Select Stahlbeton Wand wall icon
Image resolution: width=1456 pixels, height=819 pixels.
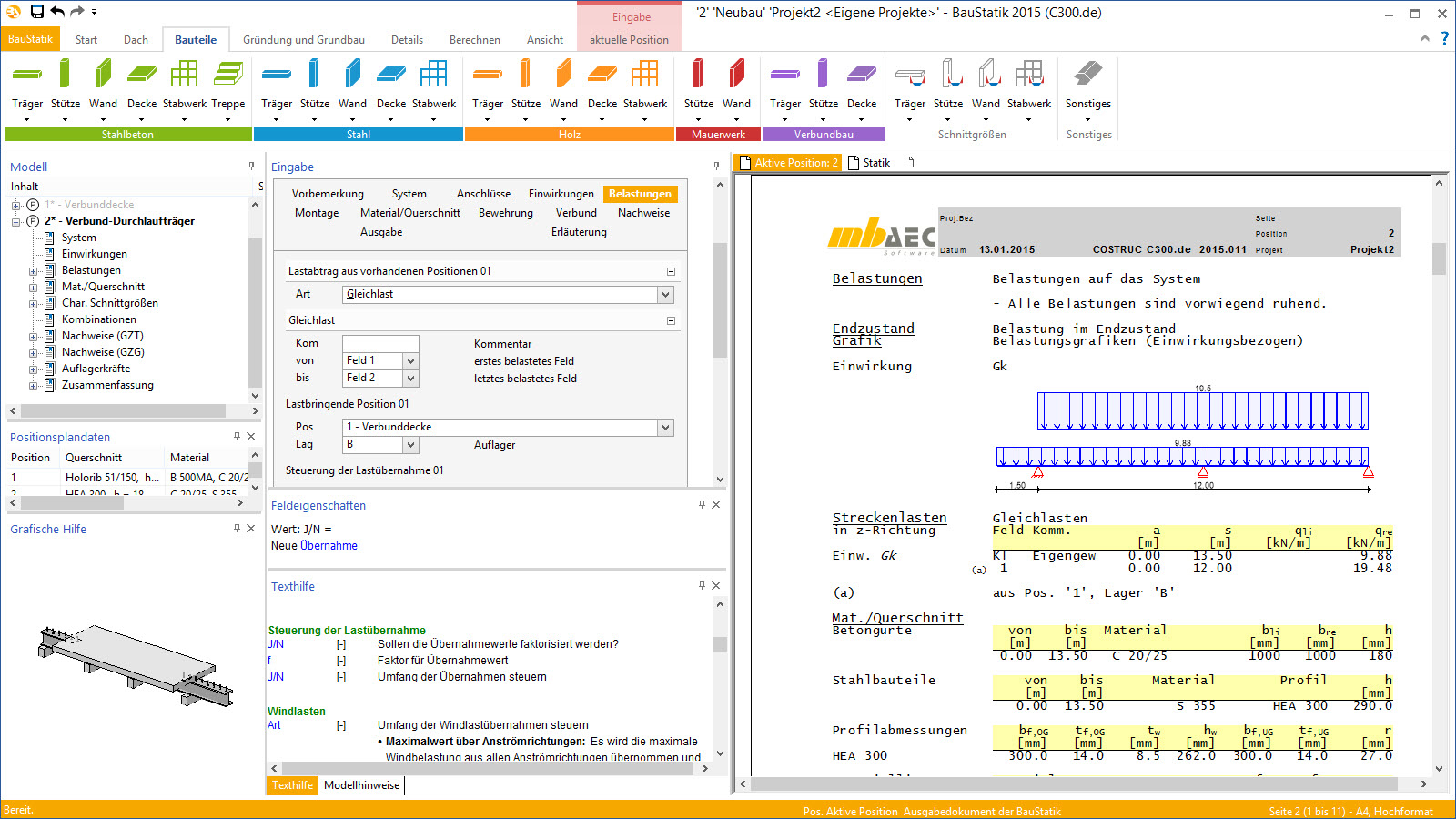click(x=103, y=75)
